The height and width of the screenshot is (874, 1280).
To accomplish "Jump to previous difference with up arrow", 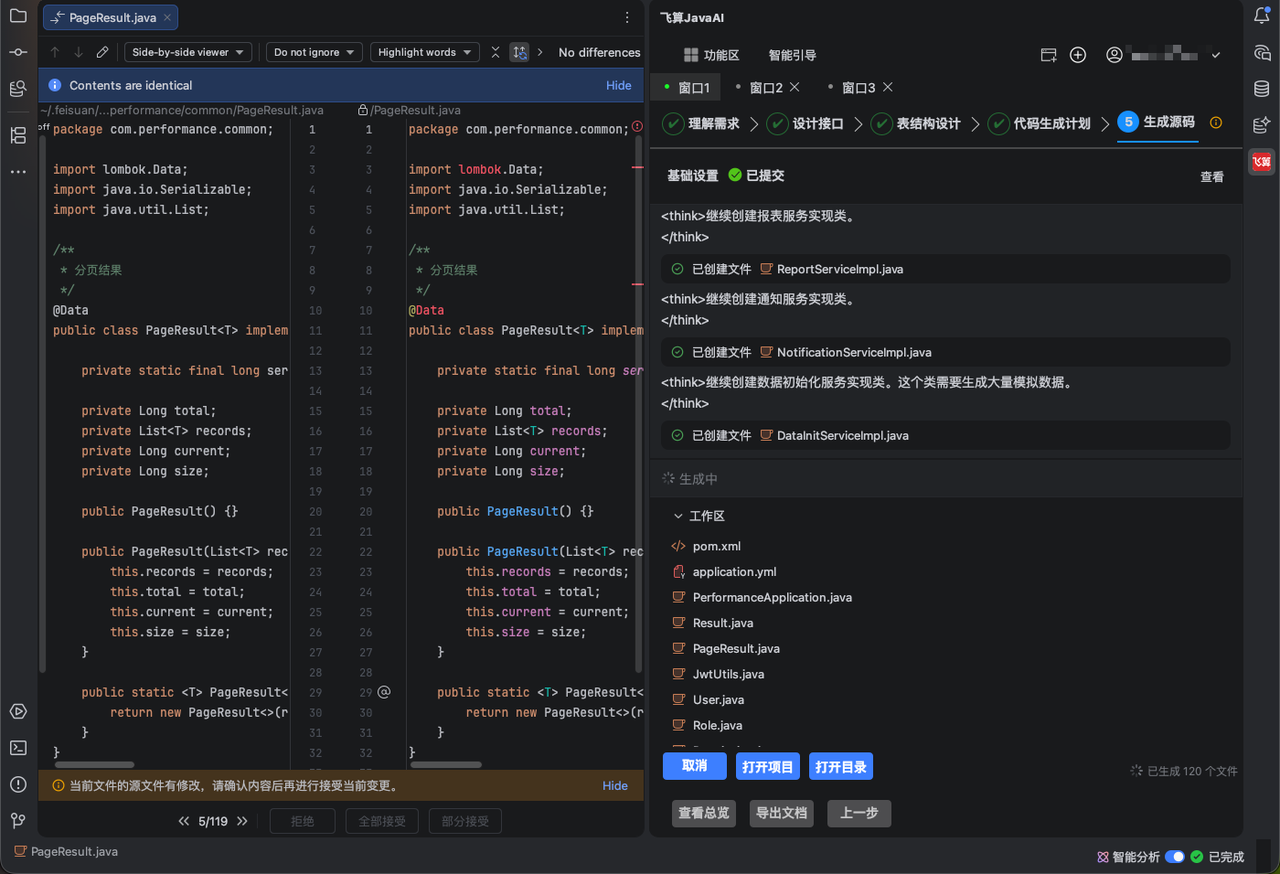I will 55,52.
